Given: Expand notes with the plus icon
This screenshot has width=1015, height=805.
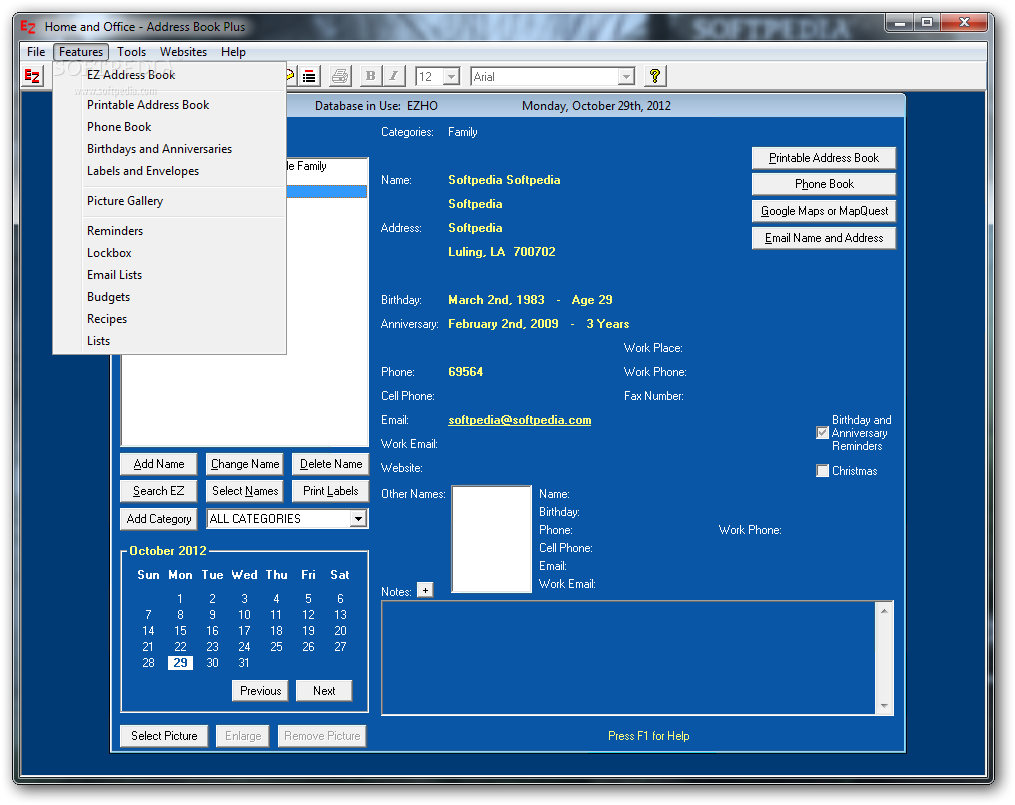Looking at the screenshot, I should pyautogui.click(x=425, y=590).
